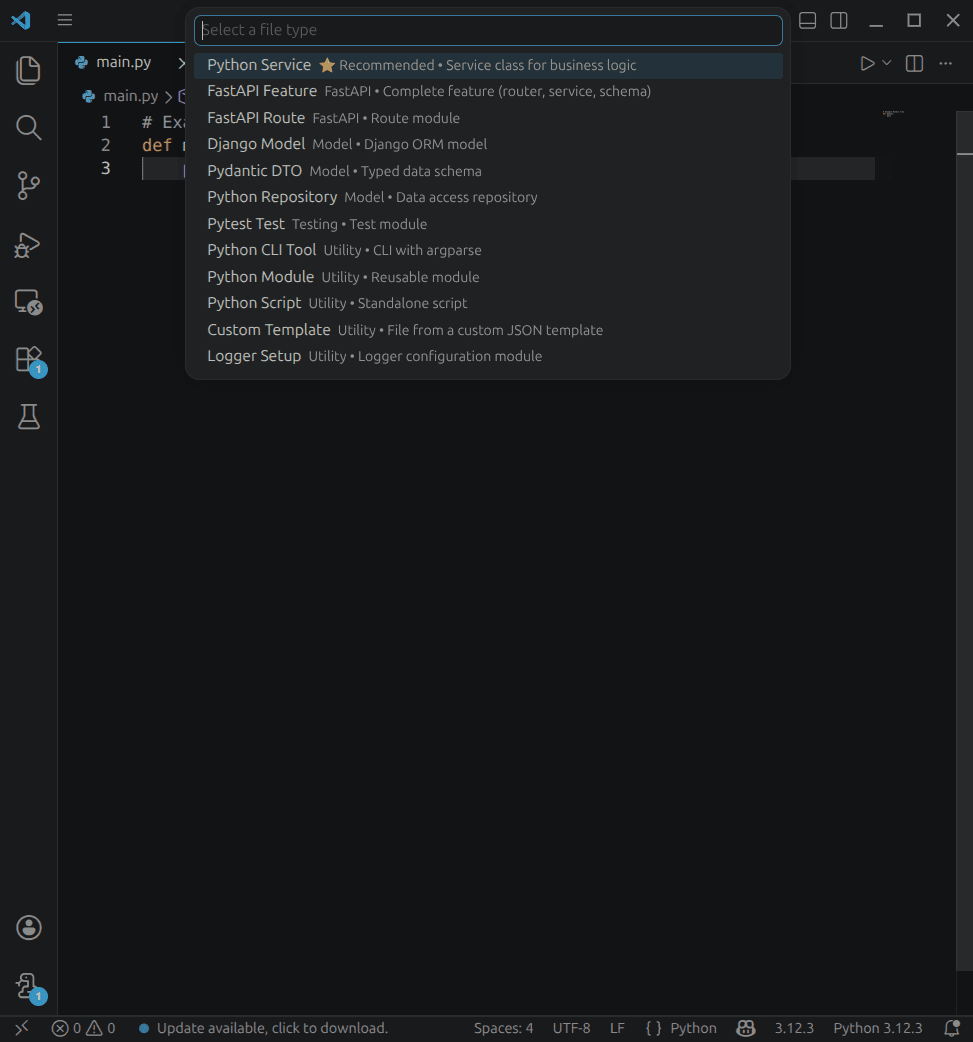
Task: Click the Accounts icon in activity bar
Action: [28, 928]
